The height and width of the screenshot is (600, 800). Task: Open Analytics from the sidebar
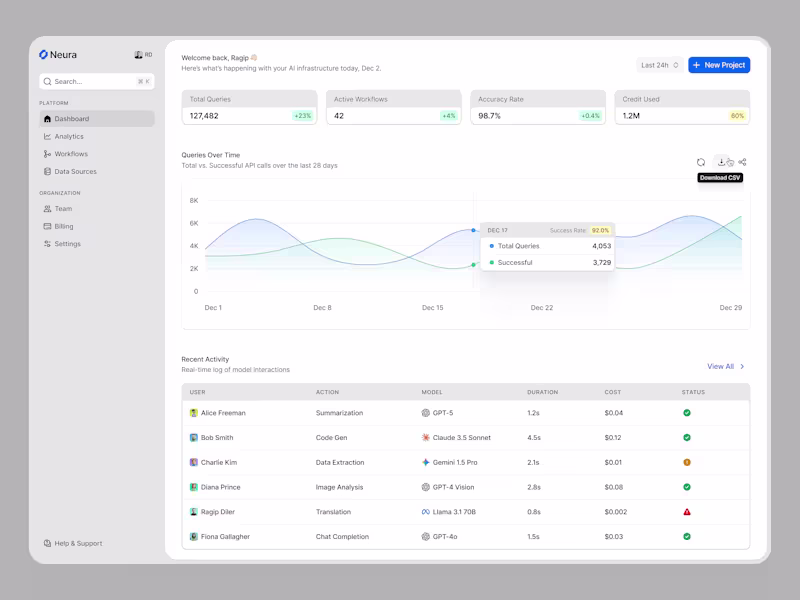pos(67,136)
